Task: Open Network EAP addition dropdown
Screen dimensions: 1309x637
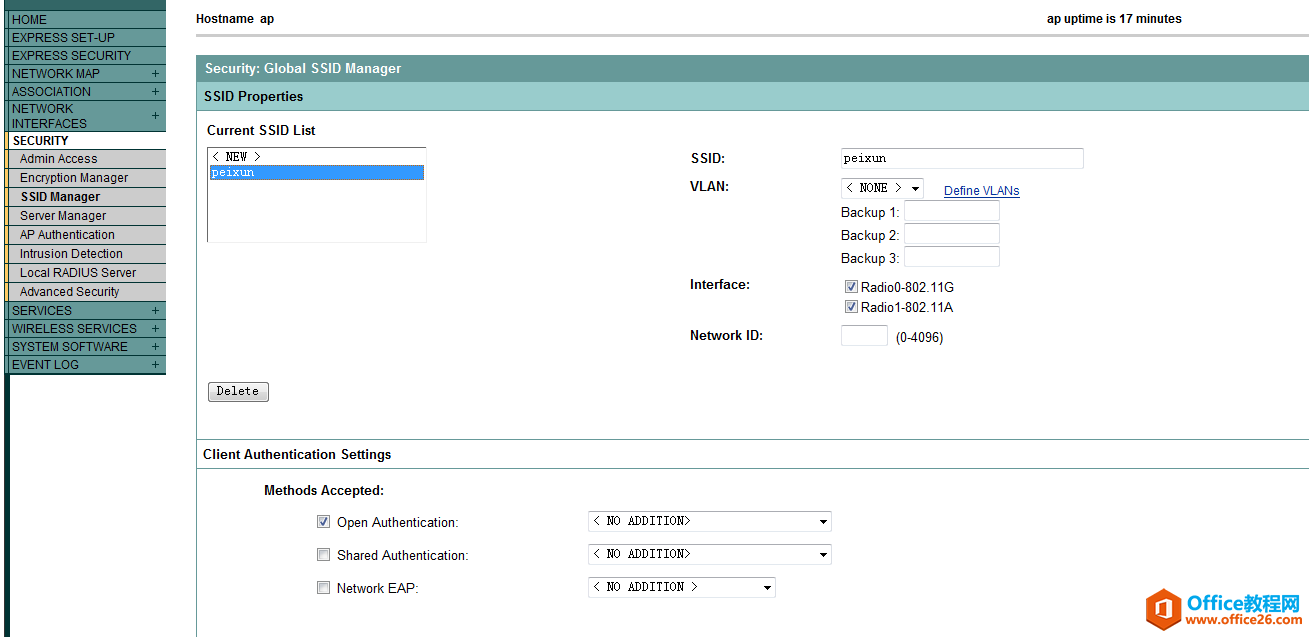Action: click(681, 588)
